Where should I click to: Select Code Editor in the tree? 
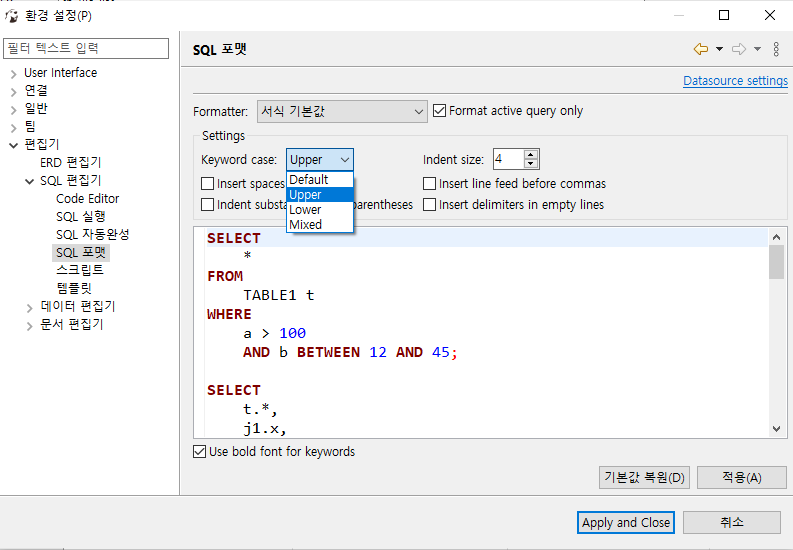(88, 199)
